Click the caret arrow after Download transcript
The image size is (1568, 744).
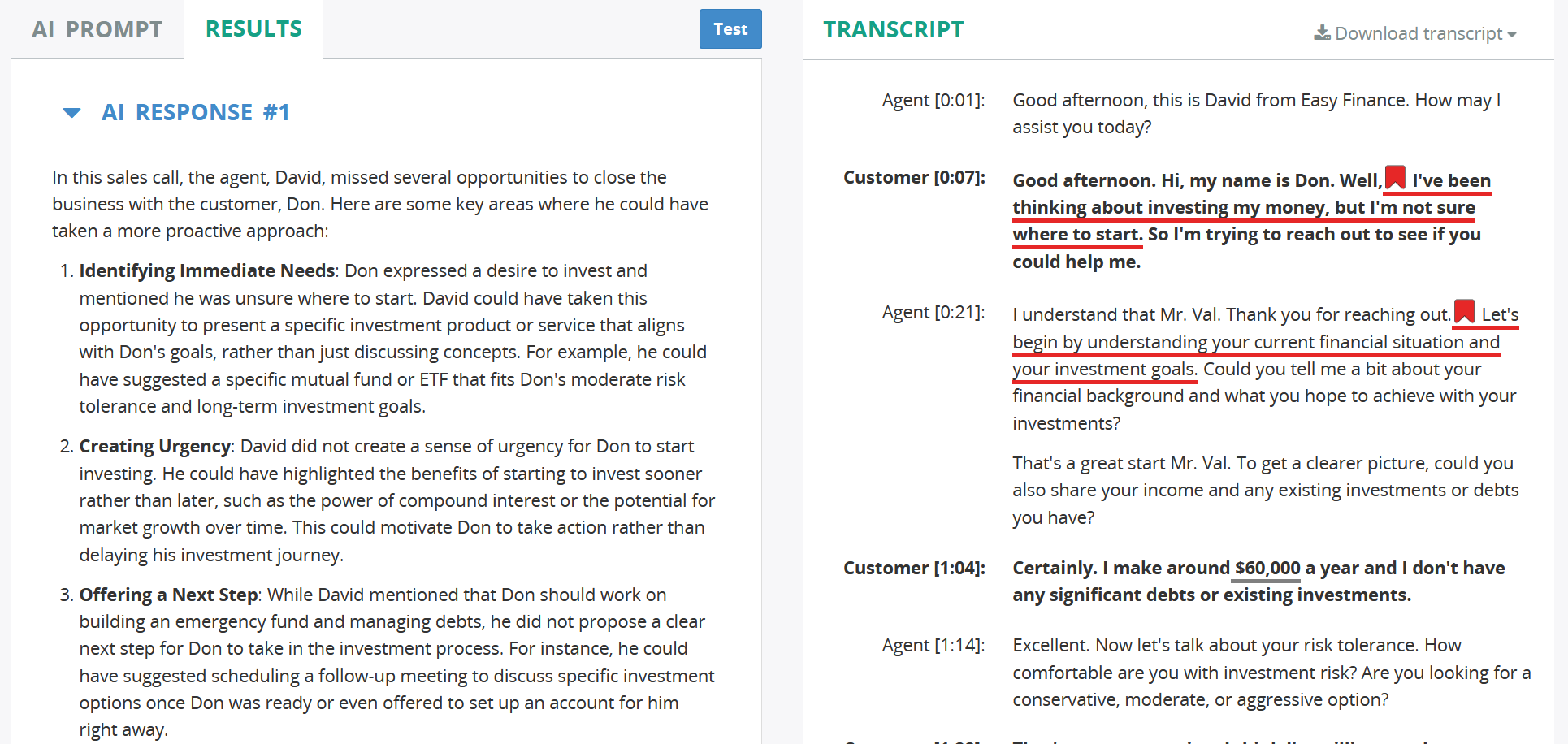[1512, 35]
